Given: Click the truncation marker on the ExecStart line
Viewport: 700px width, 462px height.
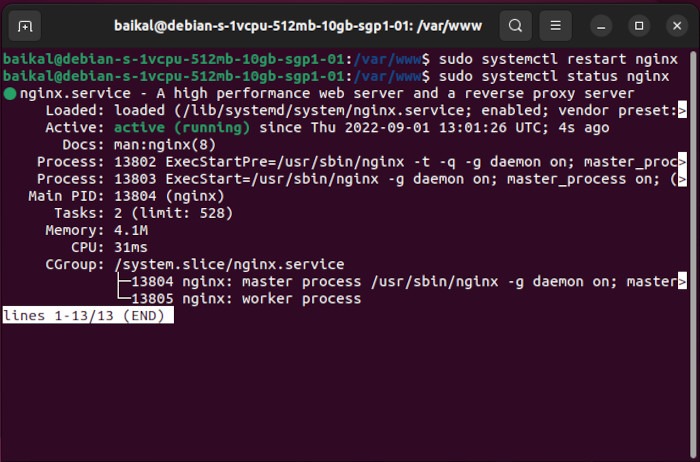Looking at the screenshot, I should (682, 179).
